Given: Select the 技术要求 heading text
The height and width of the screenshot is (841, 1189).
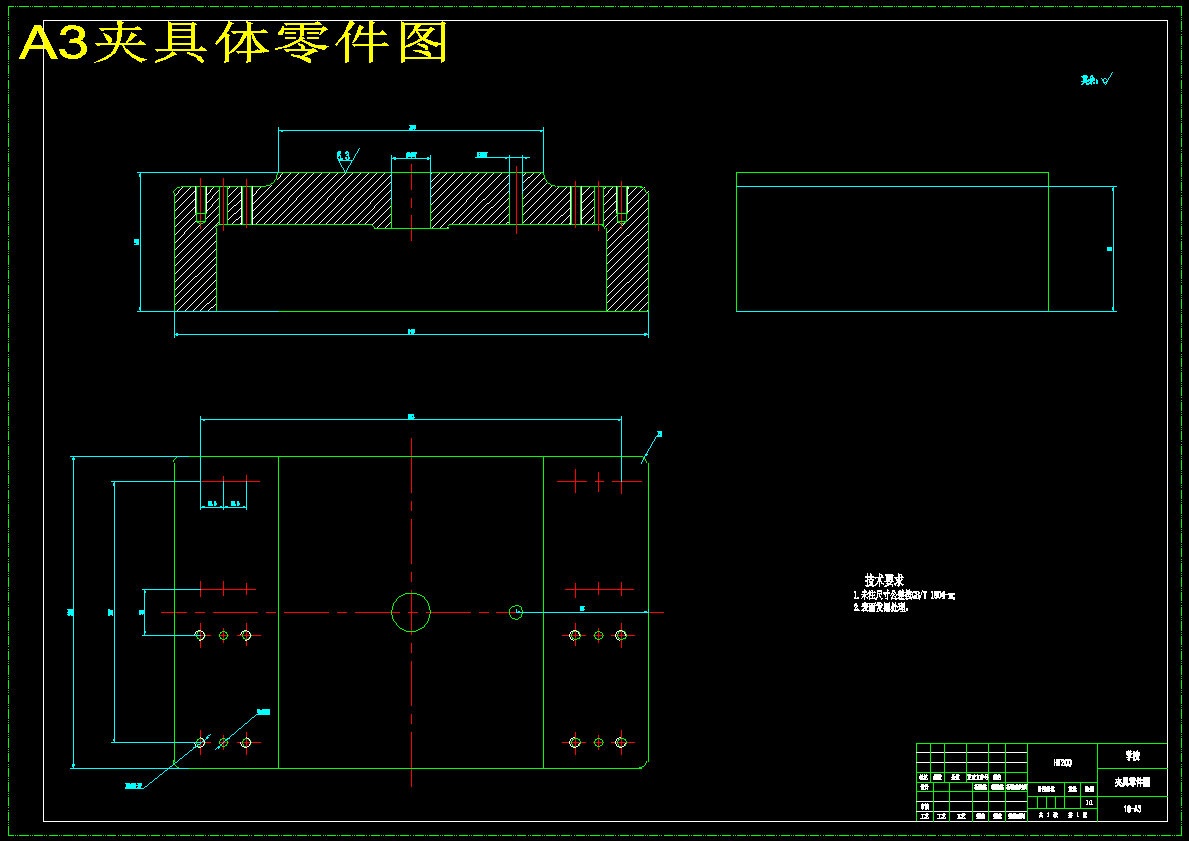Looking at the screenshot, I should click(x=884, y=579).
